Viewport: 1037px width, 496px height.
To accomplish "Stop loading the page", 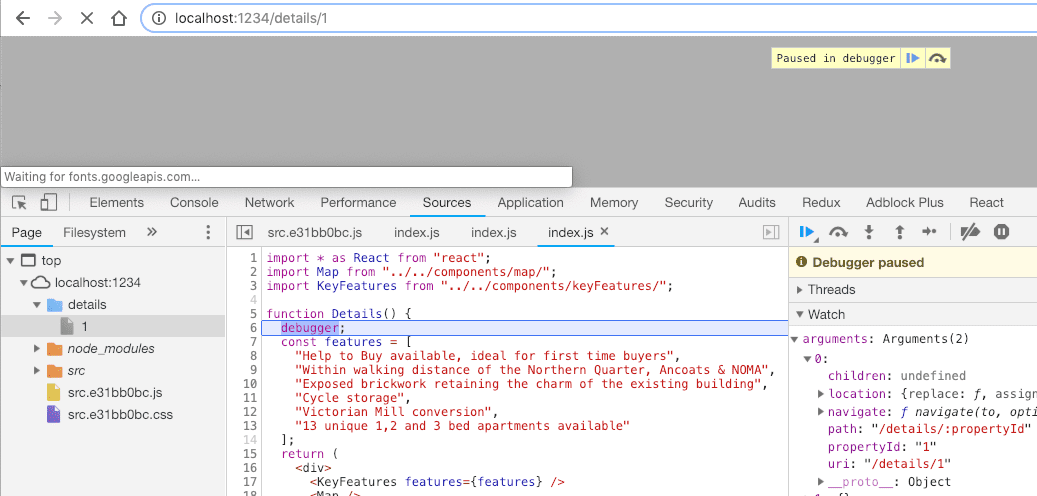I will (x=87, y=18).
